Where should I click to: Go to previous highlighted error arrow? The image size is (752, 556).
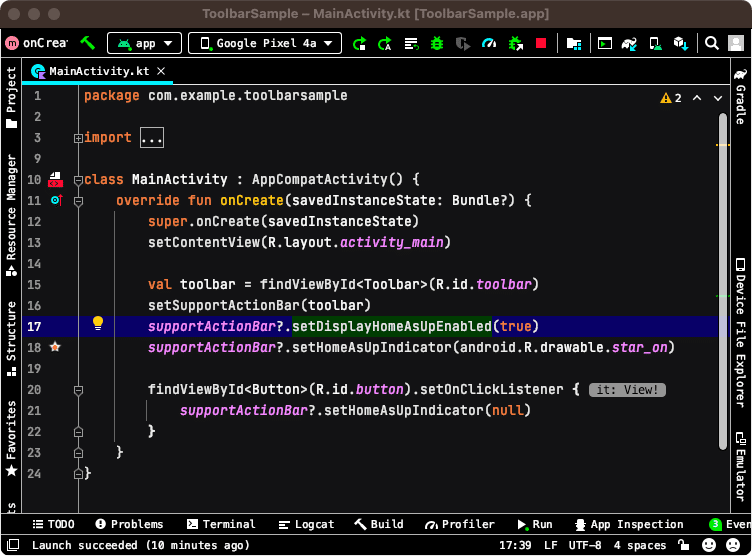(x=697, y=98)
